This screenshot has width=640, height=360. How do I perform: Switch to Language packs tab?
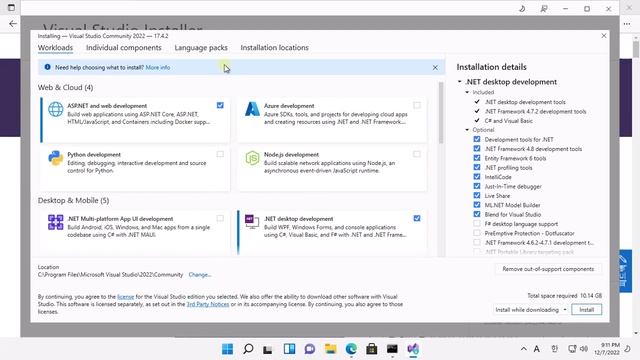(x=201, y=48)
